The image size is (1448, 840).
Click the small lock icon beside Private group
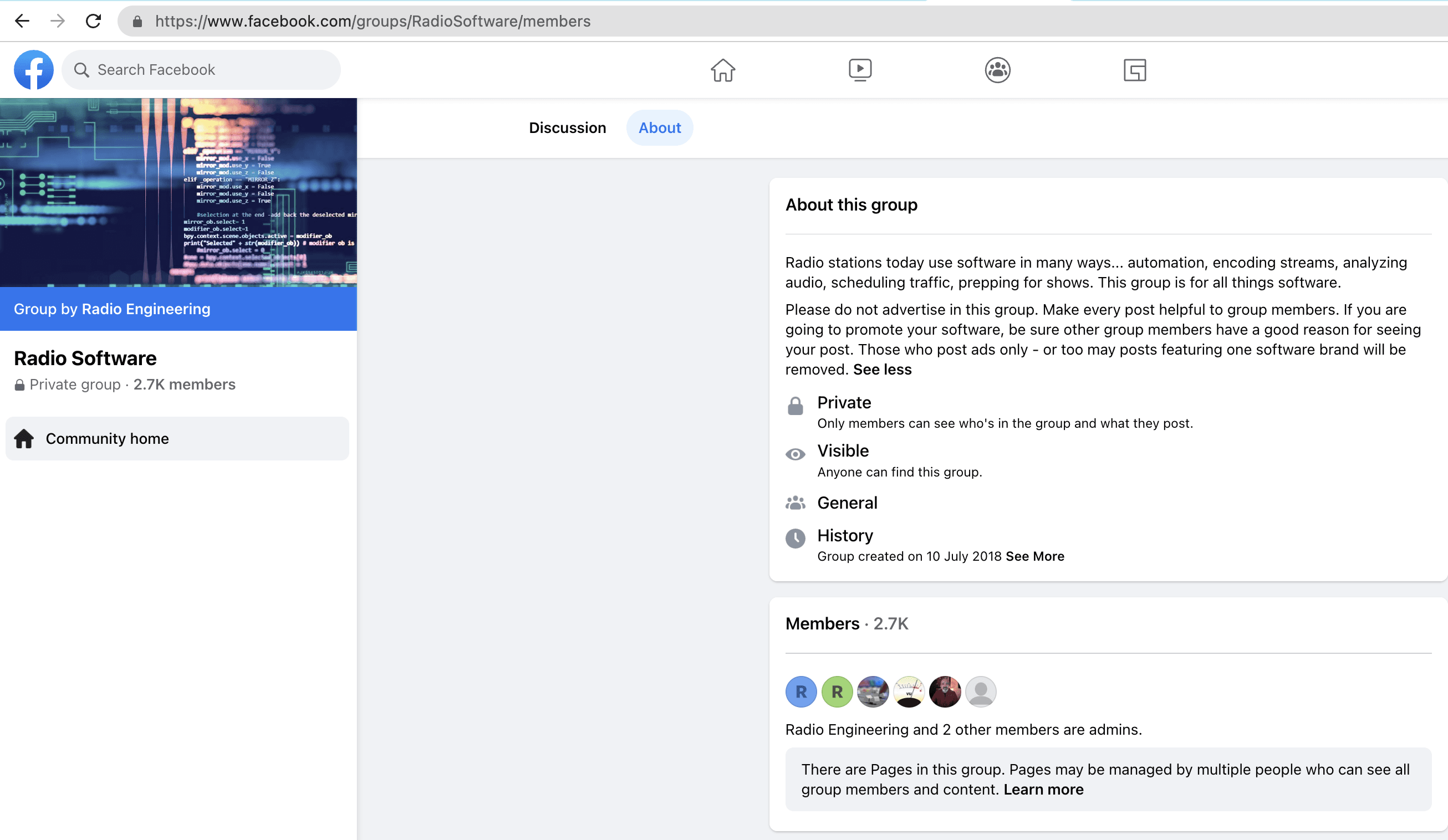pos(19,385)
